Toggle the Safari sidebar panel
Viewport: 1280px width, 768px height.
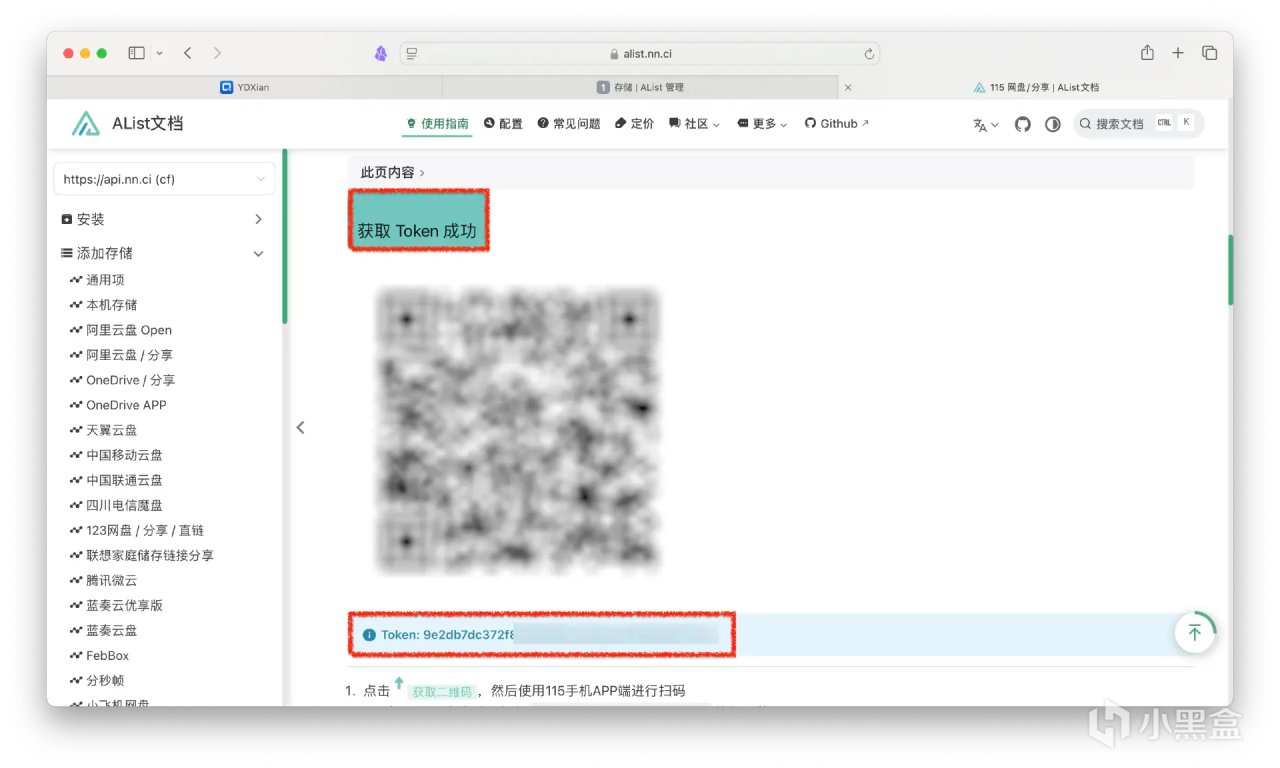[x=137, y=53]
